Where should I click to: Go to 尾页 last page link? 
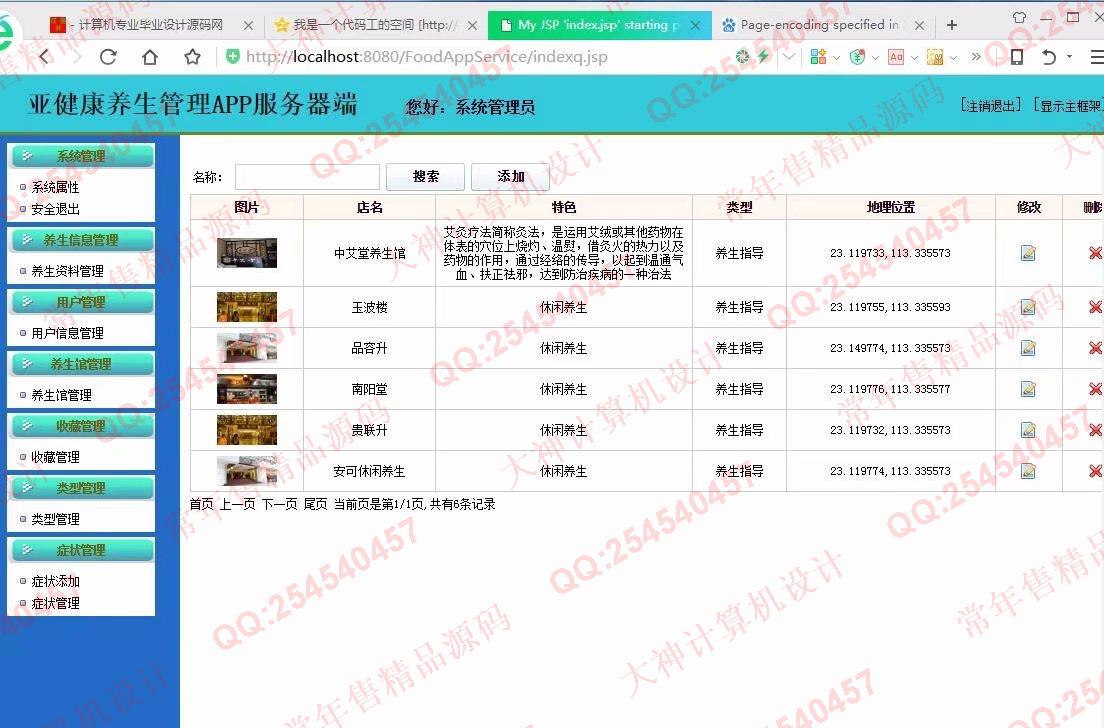click(x=315, y=504)
